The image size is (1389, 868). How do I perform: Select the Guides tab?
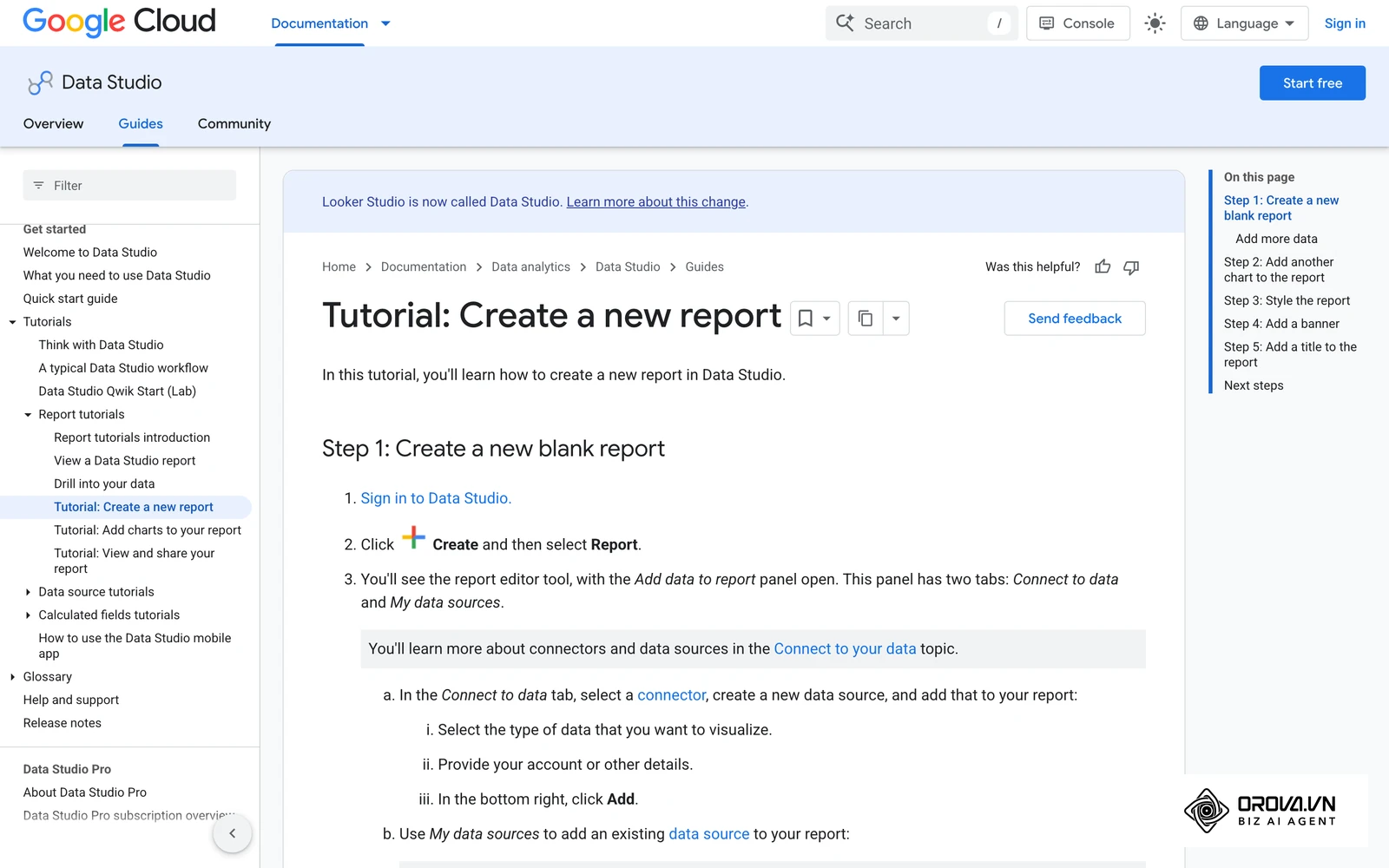141,124
